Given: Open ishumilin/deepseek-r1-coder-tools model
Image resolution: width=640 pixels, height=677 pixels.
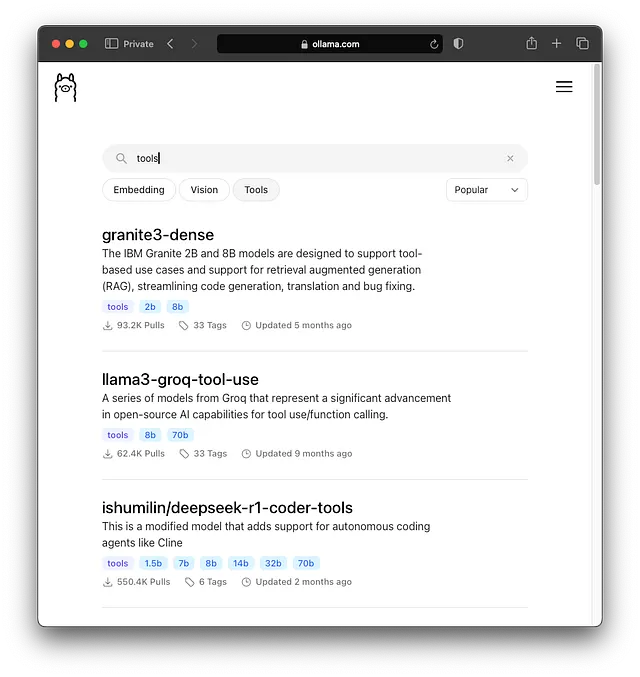Looking at the screenshot, I should click(x=227, y=508).
